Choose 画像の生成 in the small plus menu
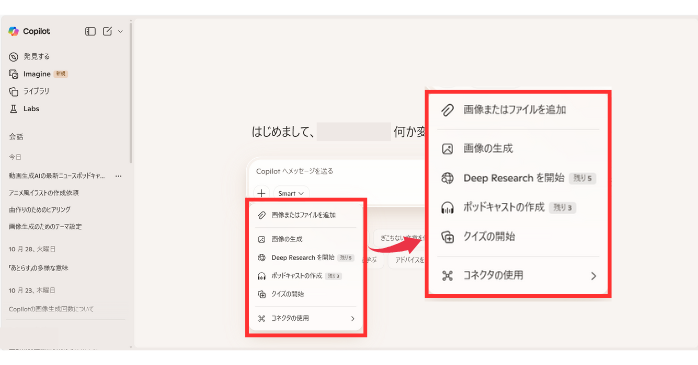Image resolution: width=698 pixels, height=365 pixels. click(306, 239)
